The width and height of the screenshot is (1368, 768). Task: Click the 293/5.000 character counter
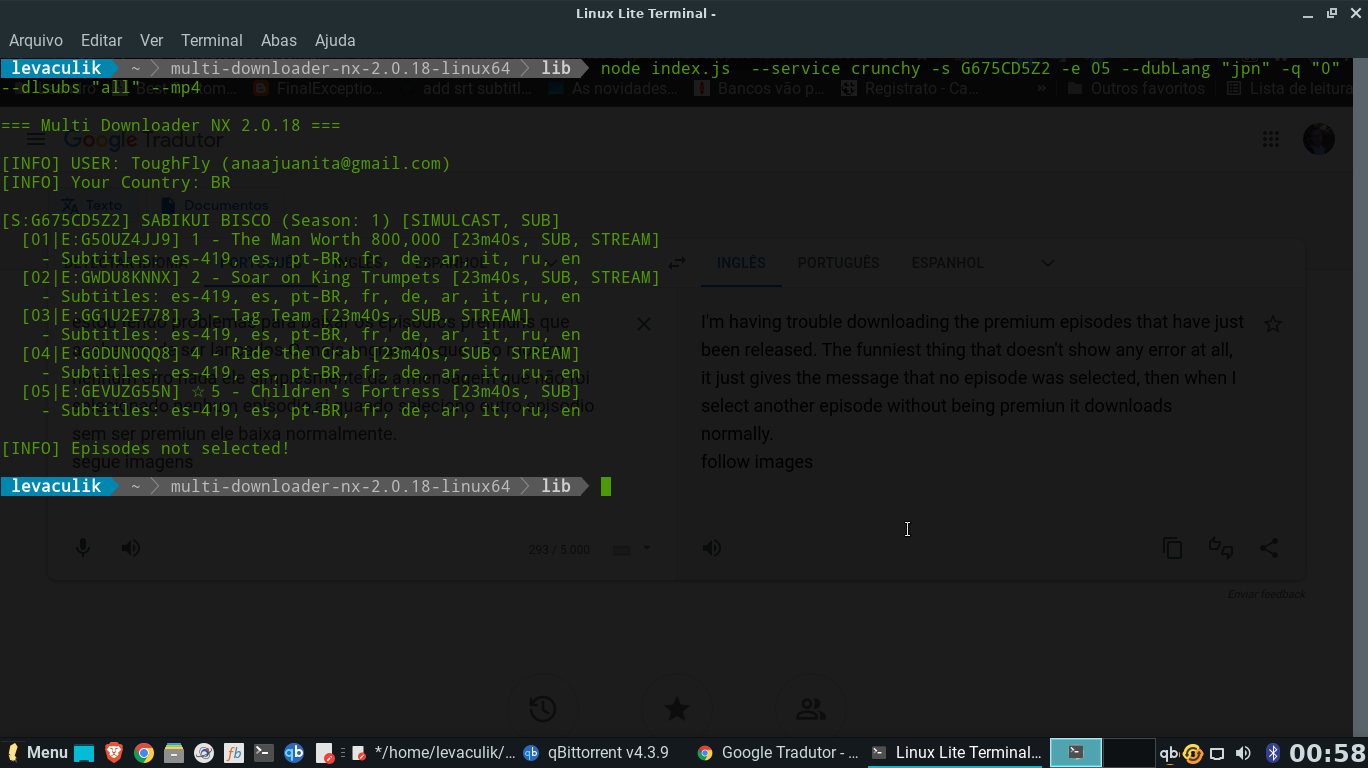558,549
